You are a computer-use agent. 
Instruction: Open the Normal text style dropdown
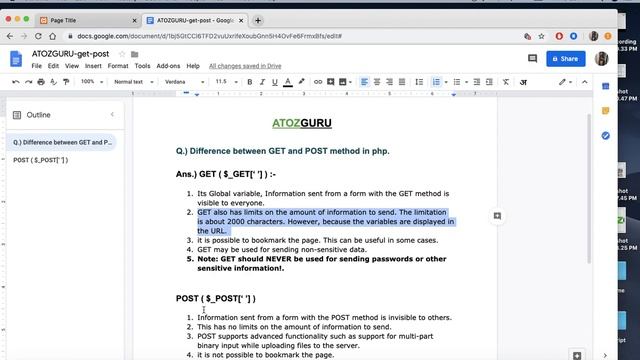click(x=133, y=82)
